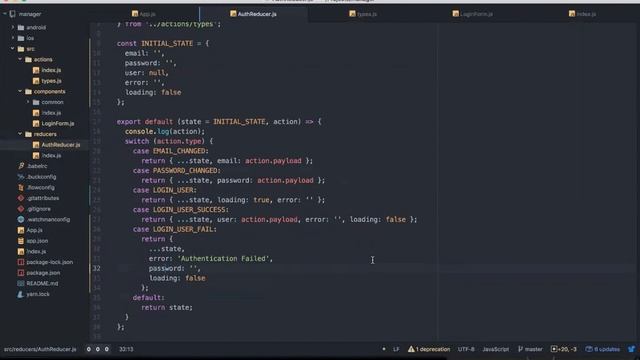640x360 pixels.
Task: Click the manager project repo icon
Action: [13, 14]
